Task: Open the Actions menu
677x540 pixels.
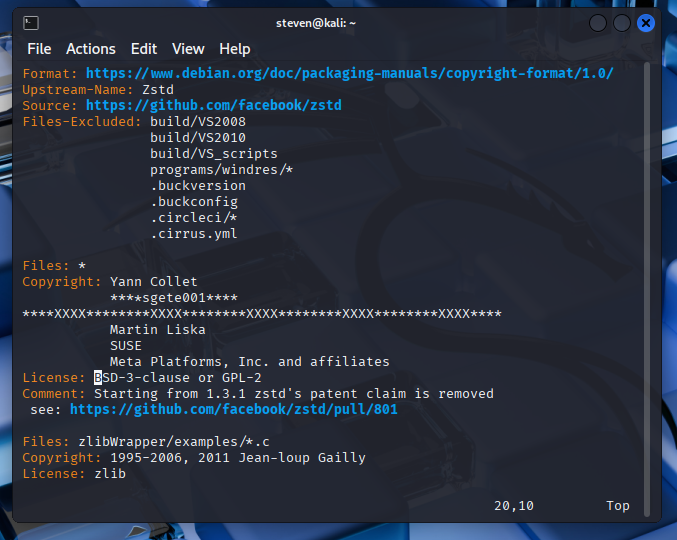Action: [91, 49]
